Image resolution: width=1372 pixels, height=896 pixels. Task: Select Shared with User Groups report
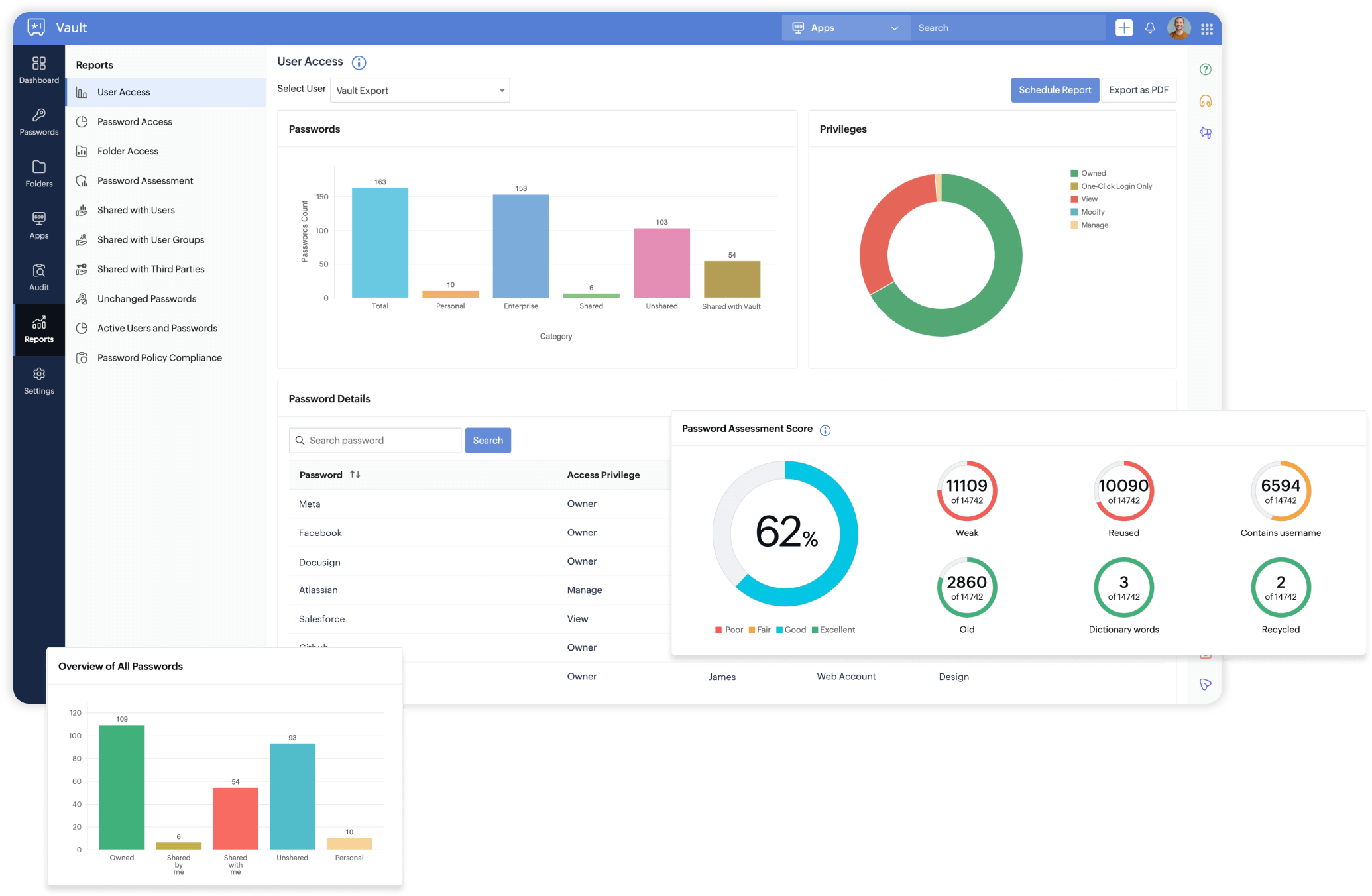click(150, 240)
